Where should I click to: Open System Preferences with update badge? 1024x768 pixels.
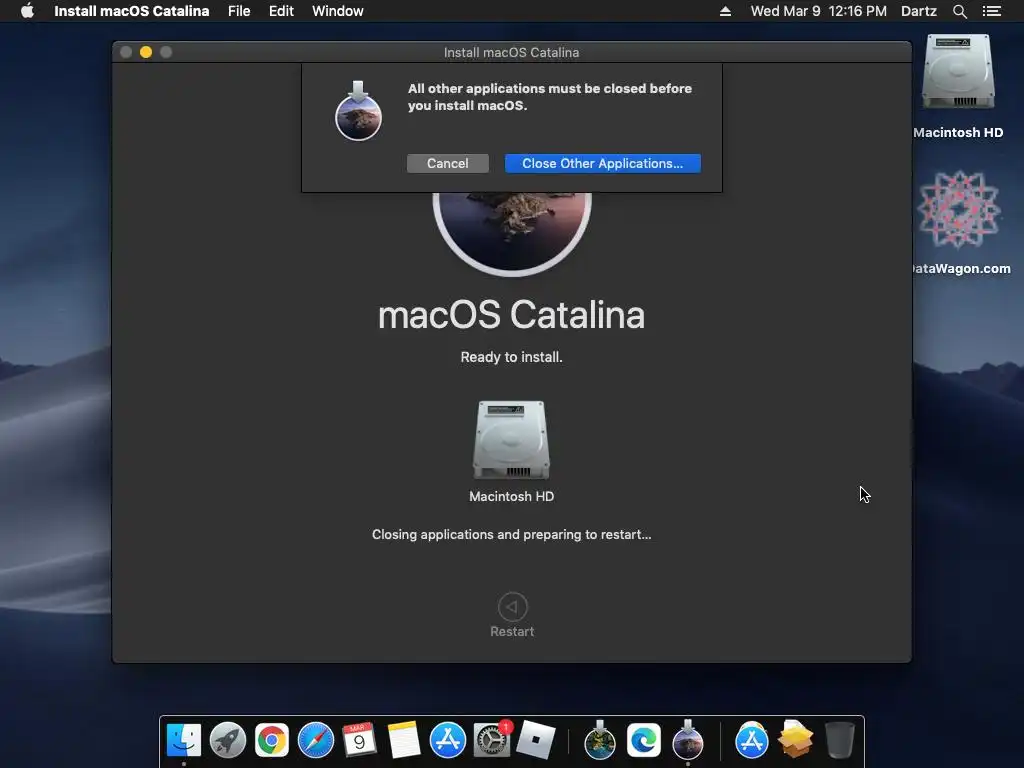492,740
